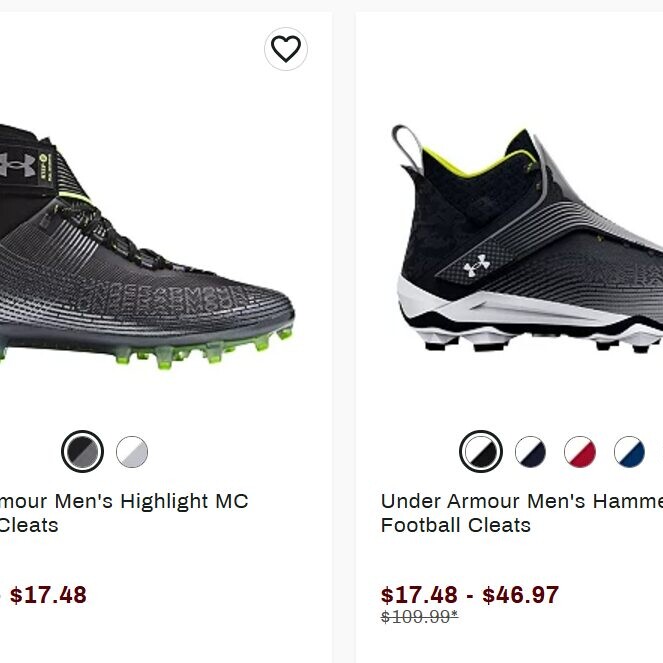Choose the white and gray color swatch

132,452
